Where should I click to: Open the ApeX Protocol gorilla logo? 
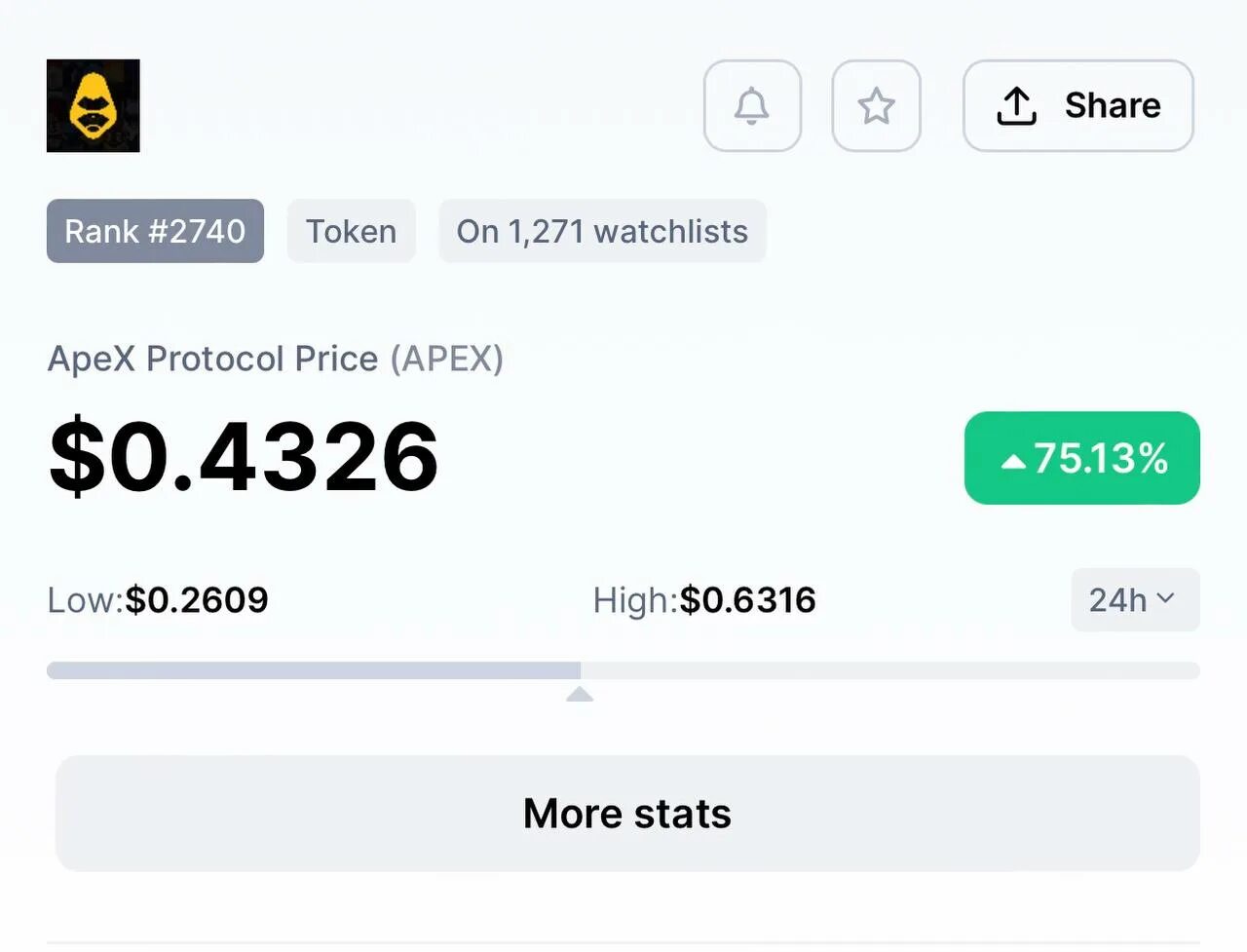click(x=94, y=105)
